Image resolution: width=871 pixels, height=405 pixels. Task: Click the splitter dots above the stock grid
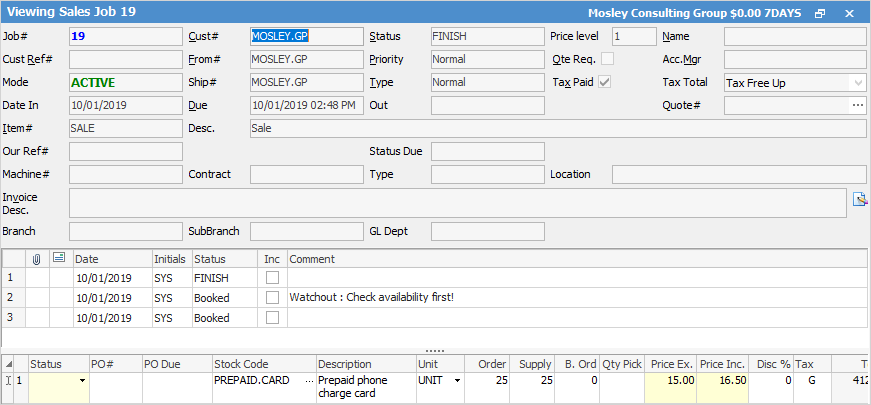pyautogui.click(x=435, y=350)
